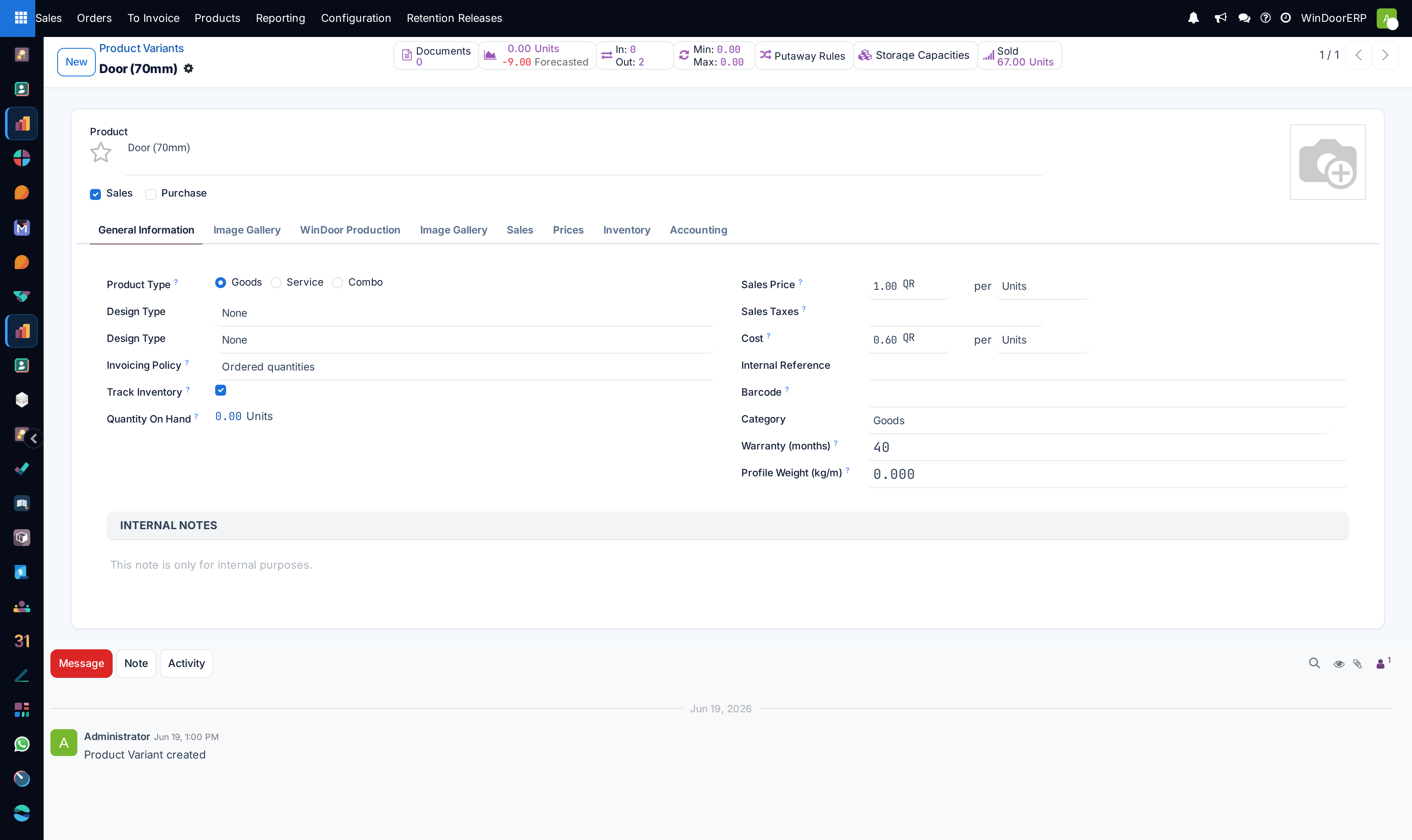Open the help question mark icon
The height and width of the screenshot is (840, 1412).
(x=1265, y=18)
